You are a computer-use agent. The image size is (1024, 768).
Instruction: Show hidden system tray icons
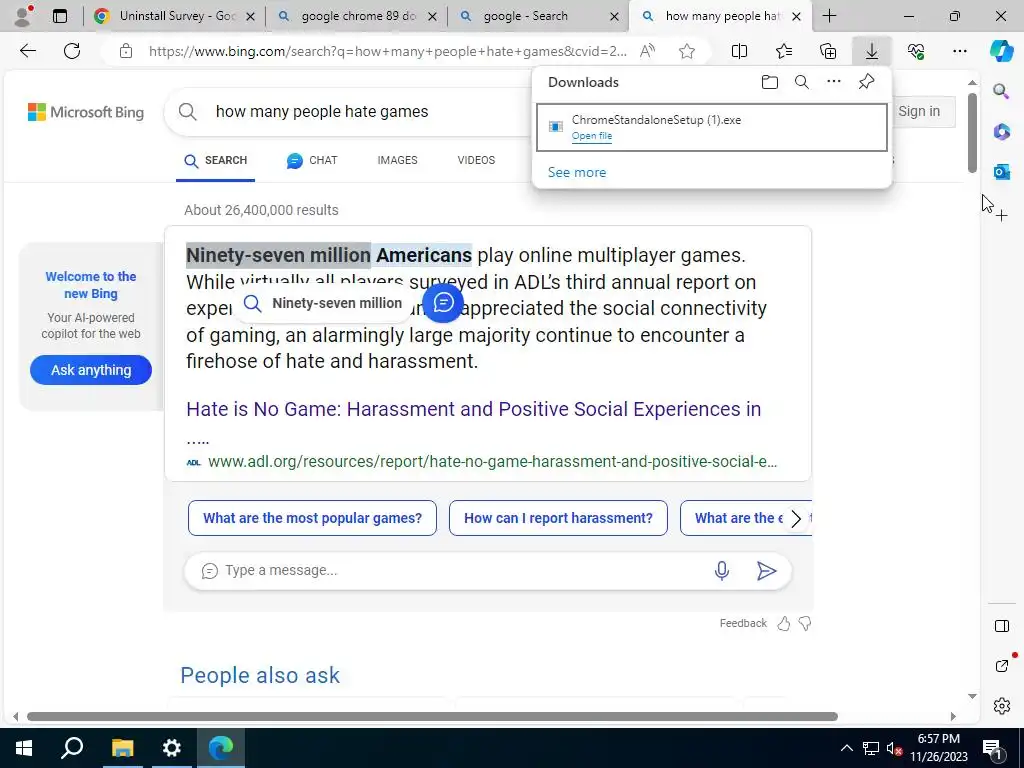coord(846,748)
